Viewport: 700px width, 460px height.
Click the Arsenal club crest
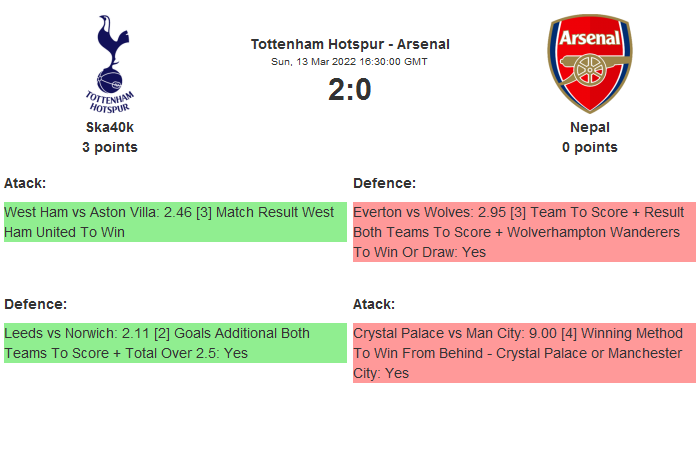(589, 63)
